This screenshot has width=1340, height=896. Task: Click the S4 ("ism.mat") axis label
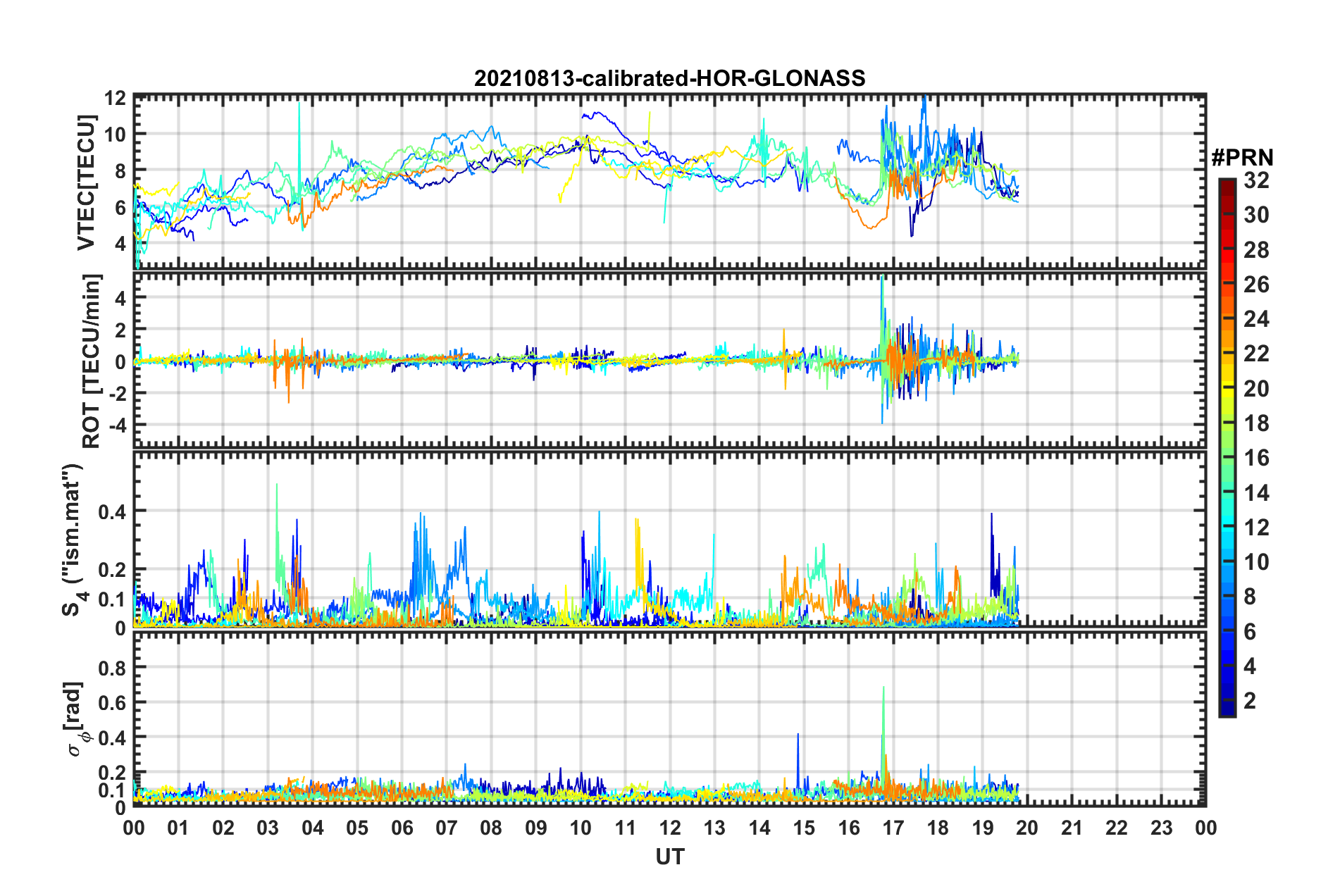click(73, 540)
